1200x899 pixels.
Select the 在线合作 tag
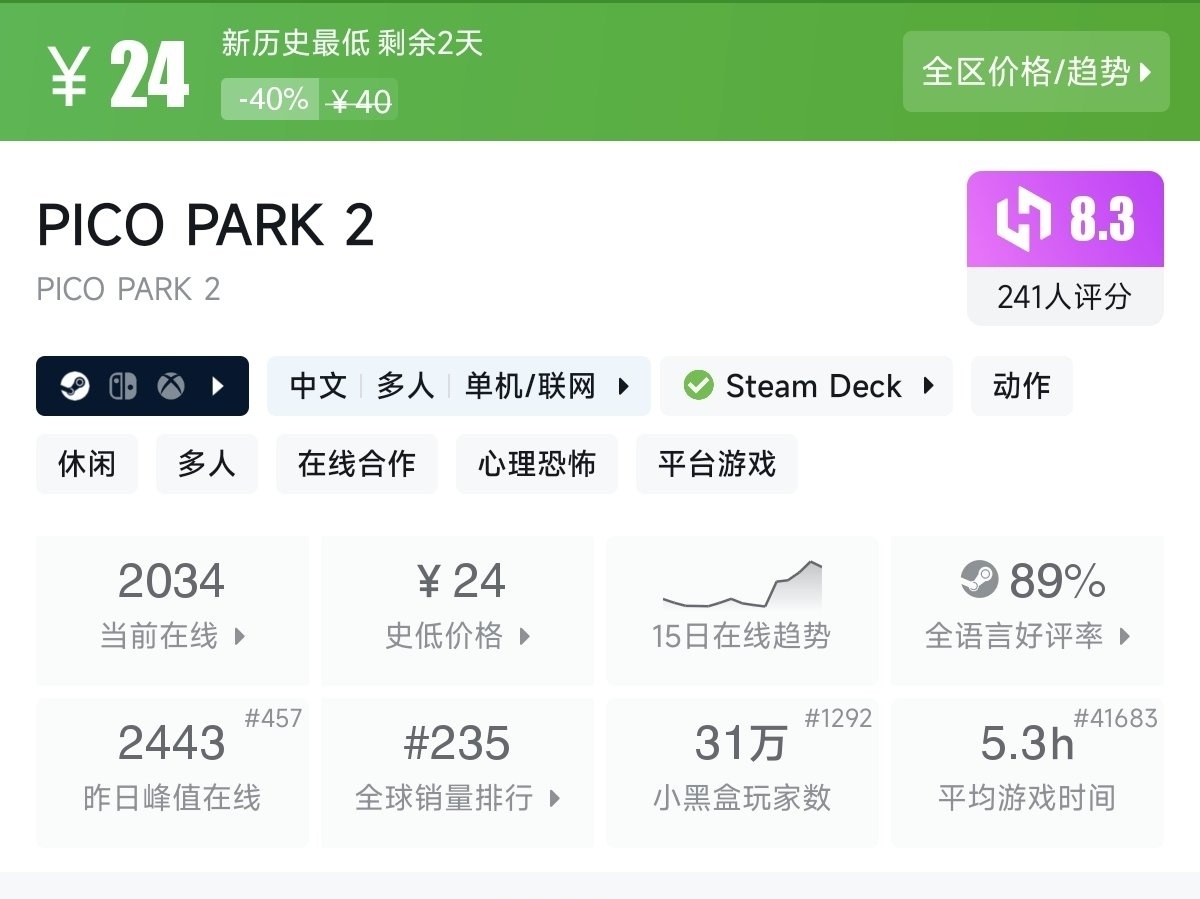(x=356, y=464)
